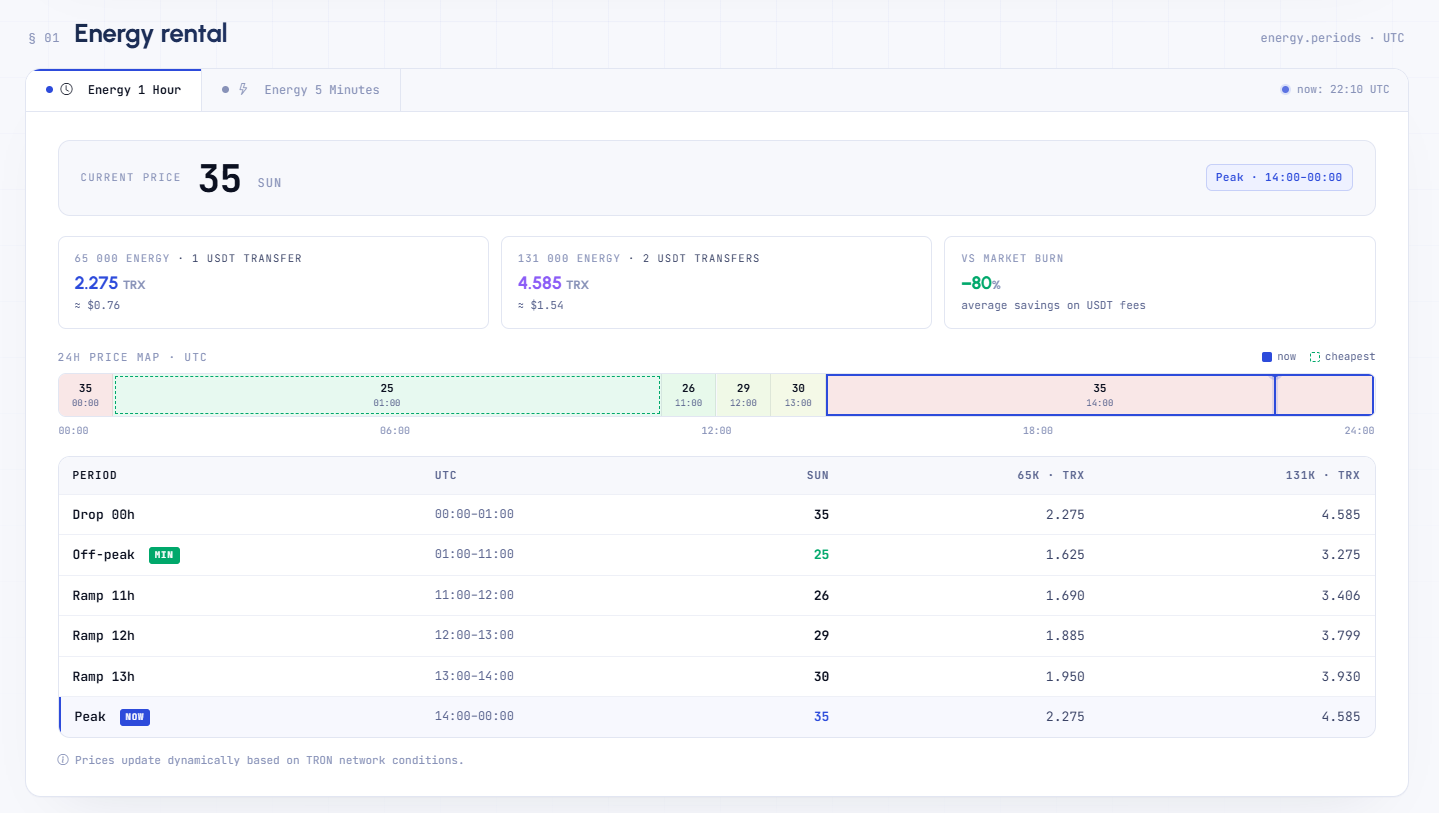Screen dimensions: 1439x813
Task: Click the blue now legend square
Action: coord(1267,357)
